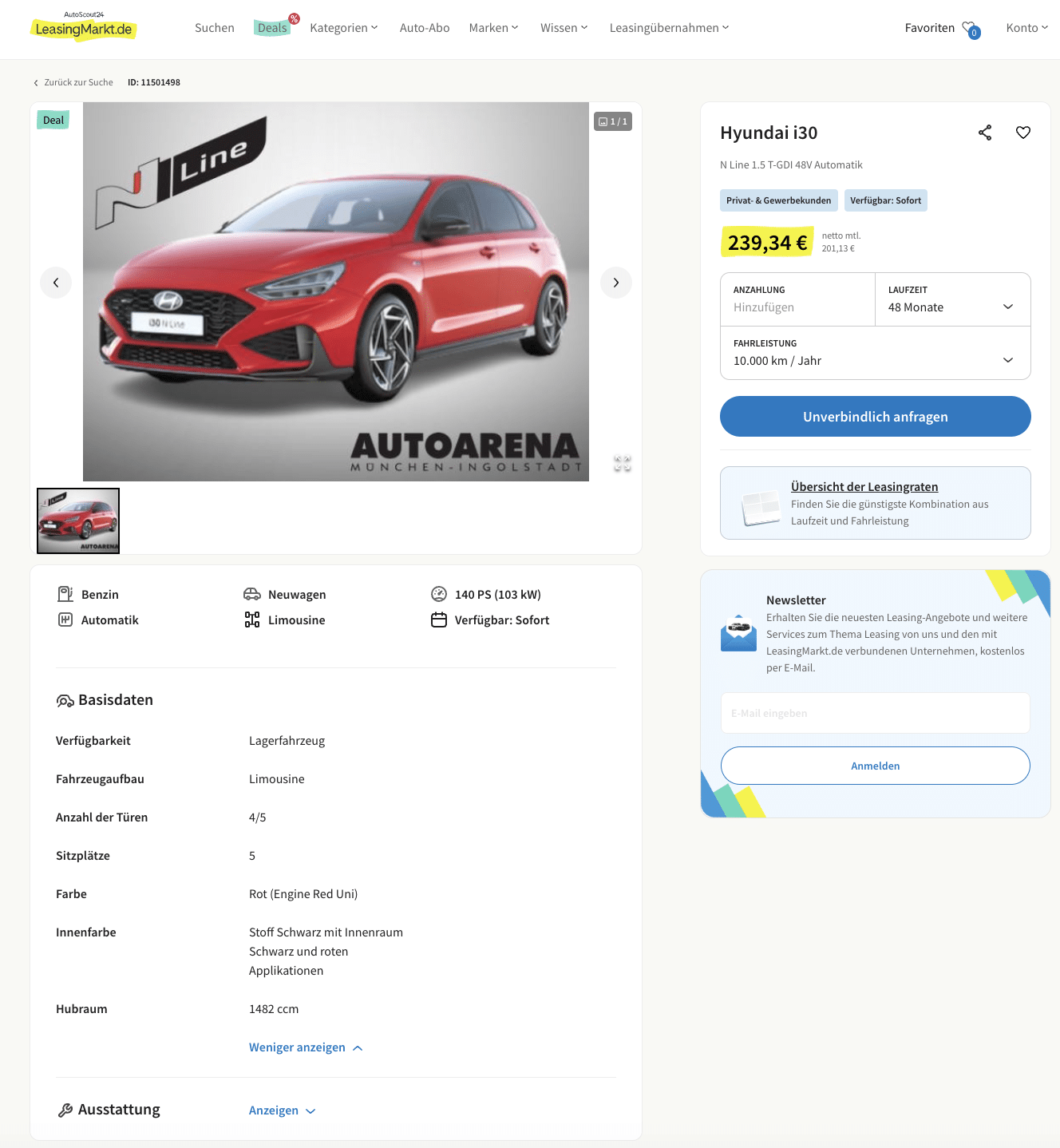Click the Rot (Engine Red Uni) value
This screenshot has width=1060, height=1148.
point(303,894)
